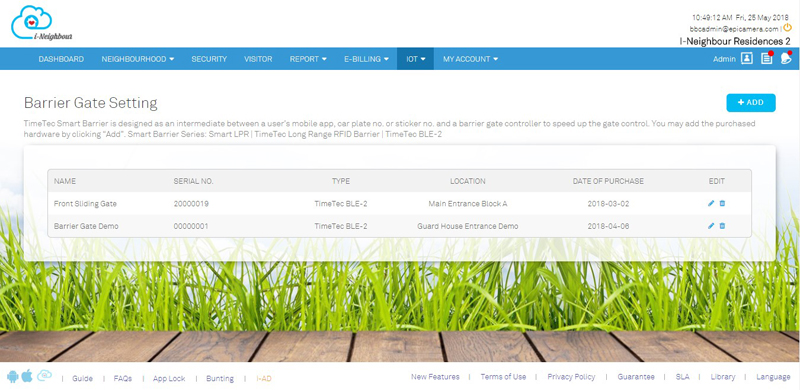Open the i-AD footer link
This screenshot has width=800, height=390.
pyautogui.click(x=264, y=378)
